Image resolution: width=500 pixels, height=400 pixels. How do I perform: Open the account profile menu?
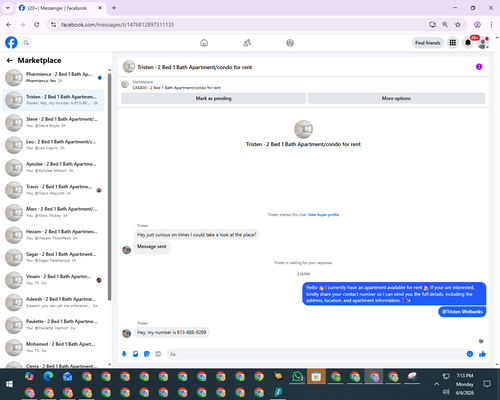(483, 43)
